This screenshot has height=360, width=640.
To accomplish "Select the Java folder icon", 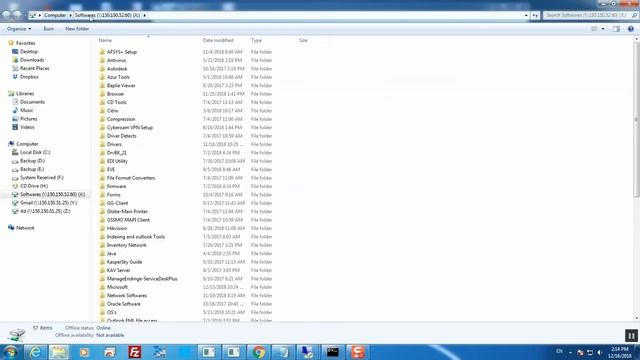I will coord(102,253).
